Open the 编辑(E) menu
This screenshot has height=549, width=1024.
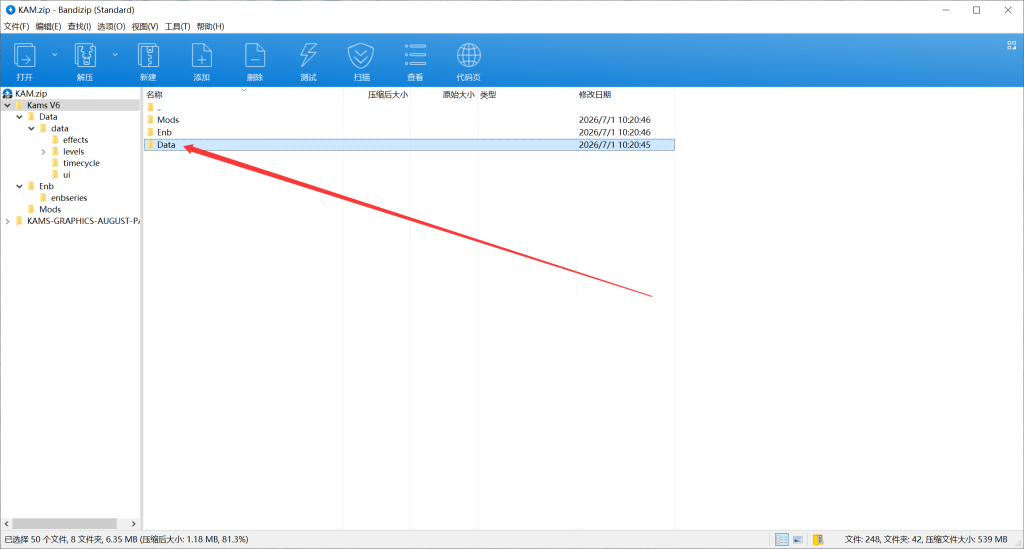pos(48,26)
